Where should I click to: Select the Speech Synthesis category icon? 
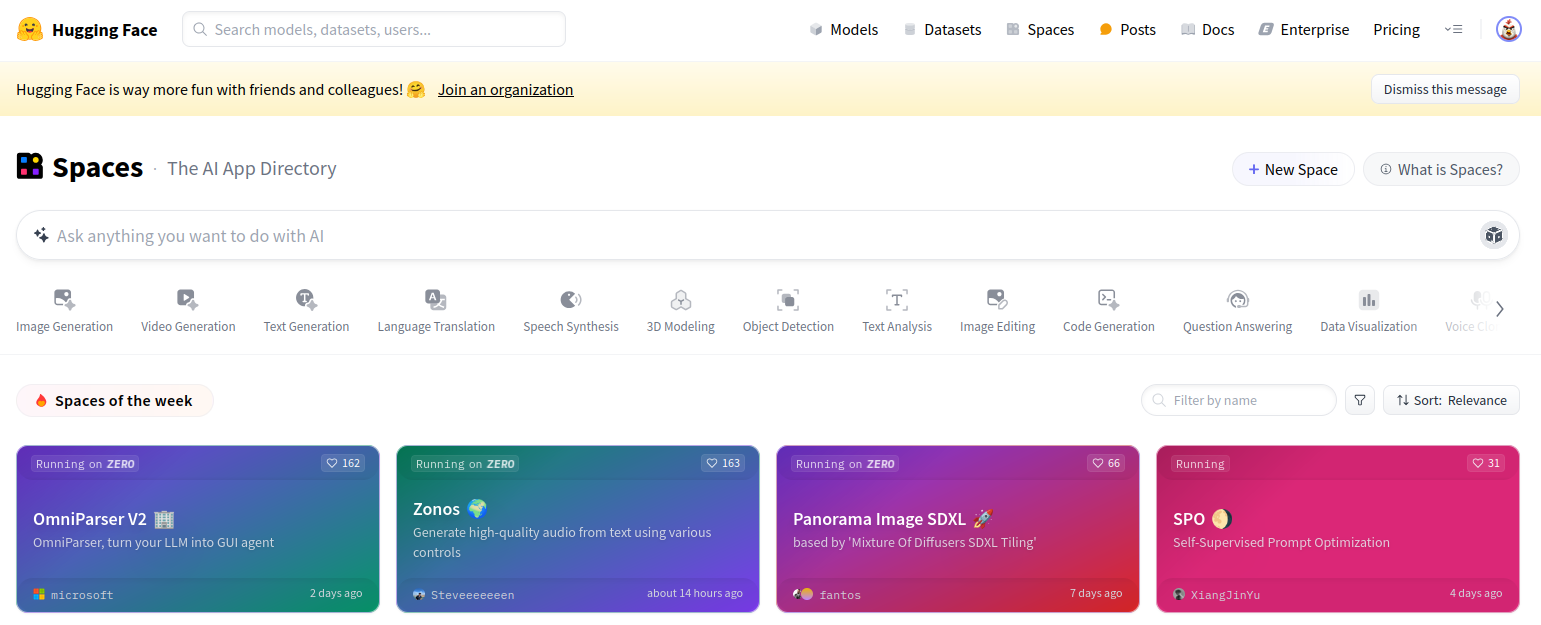[x=571, y=299]
